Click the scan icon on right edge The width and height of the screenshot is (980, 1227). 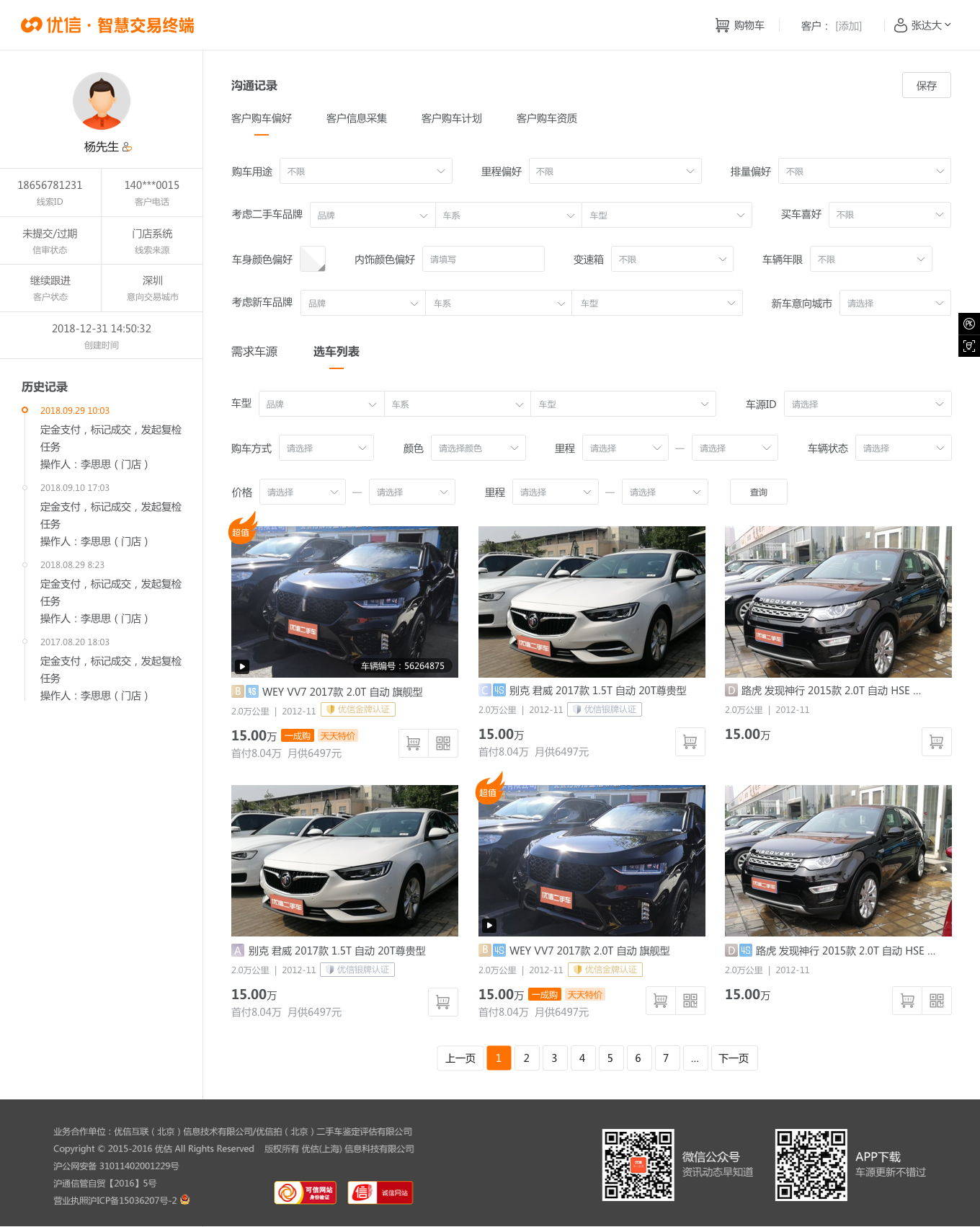click(x=969, y=345)
